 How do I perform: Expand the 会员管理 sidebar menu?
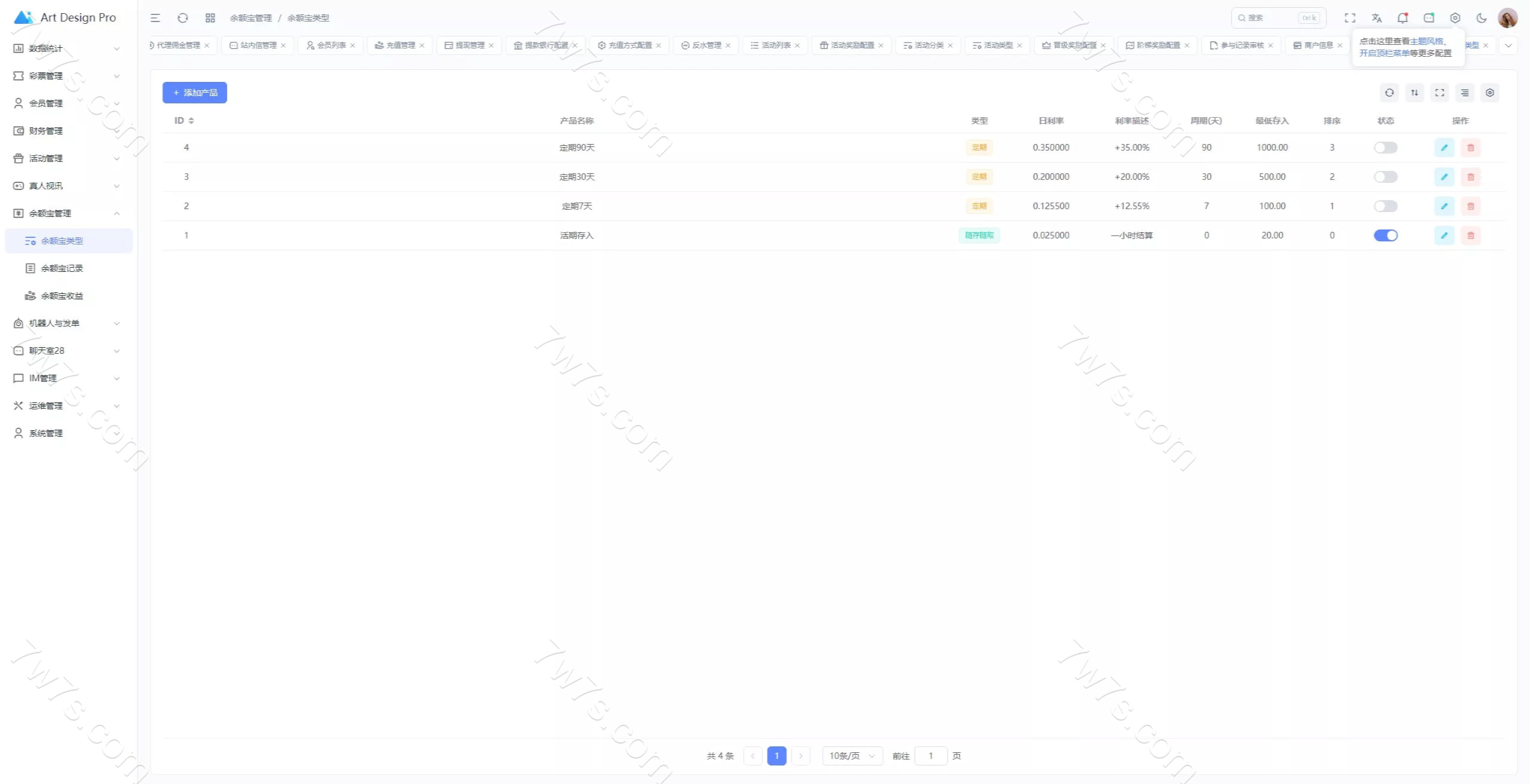66,103
